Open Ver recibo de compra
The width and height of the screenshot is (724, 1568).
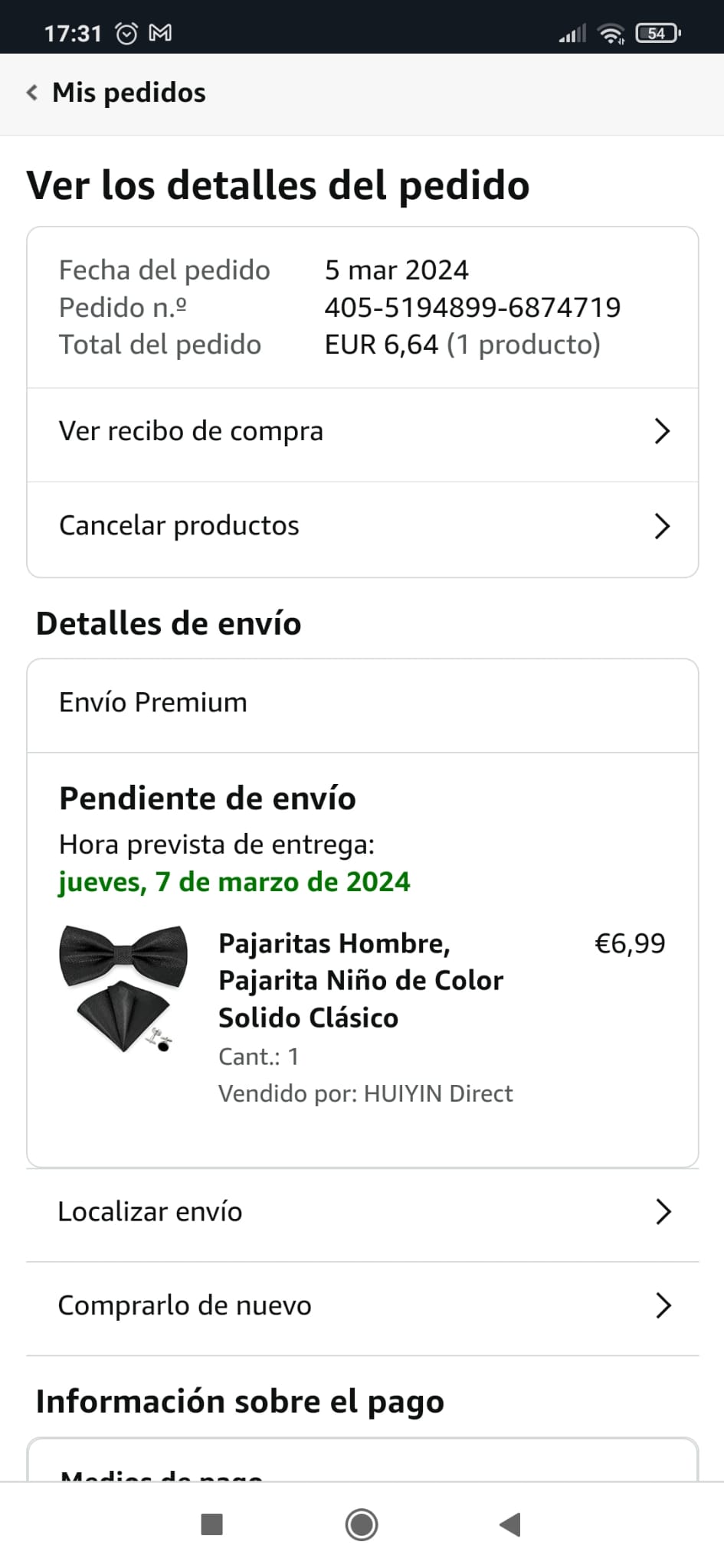[192, 432]
